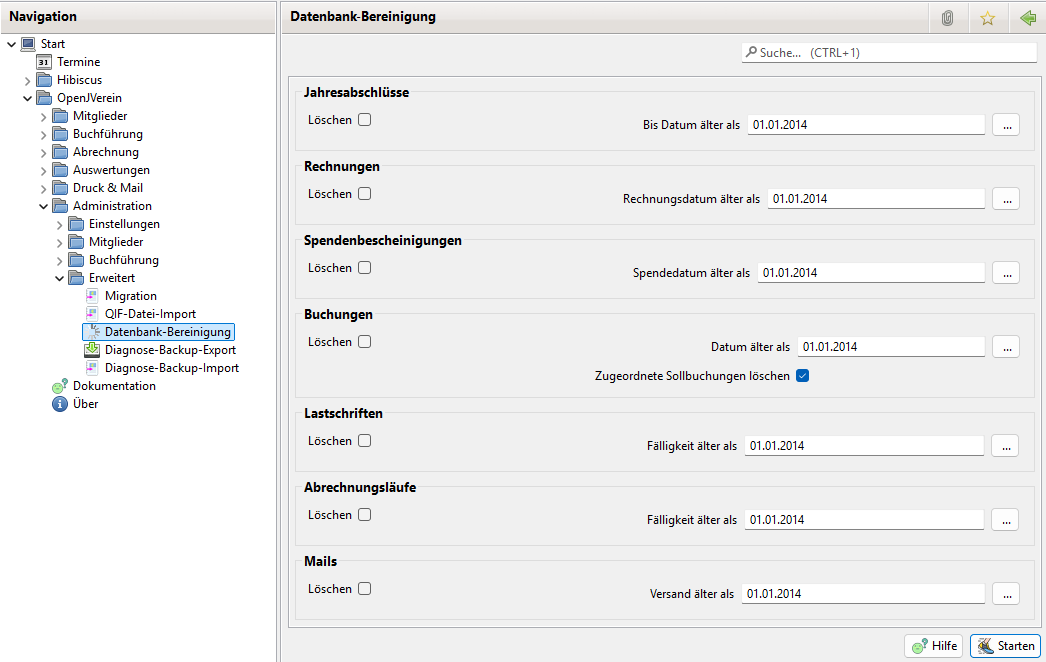Click the green back arrow icon

1027,18
